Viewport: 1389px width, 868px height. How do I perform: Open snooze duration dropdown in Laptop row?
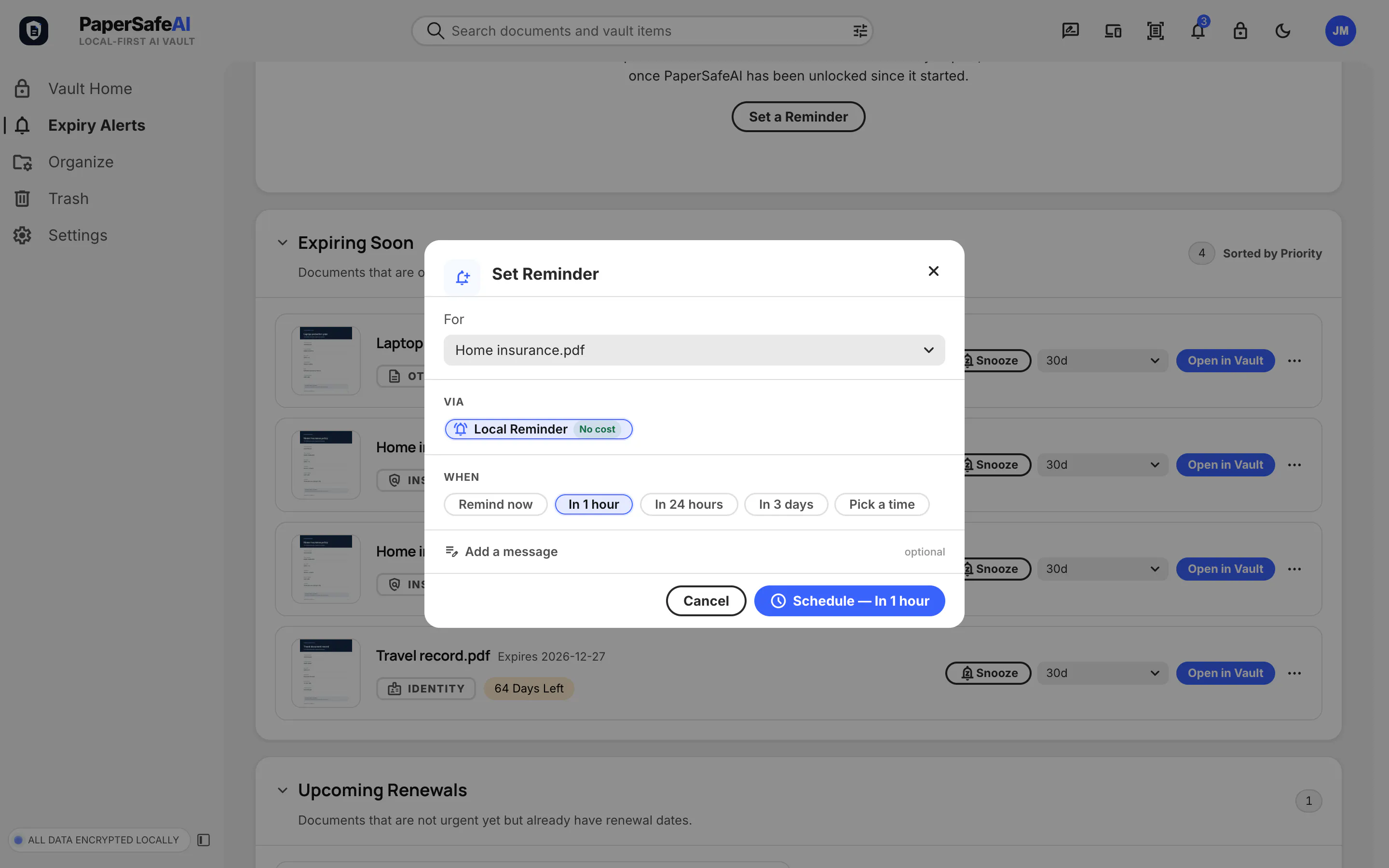click(x=1102, y=361)
